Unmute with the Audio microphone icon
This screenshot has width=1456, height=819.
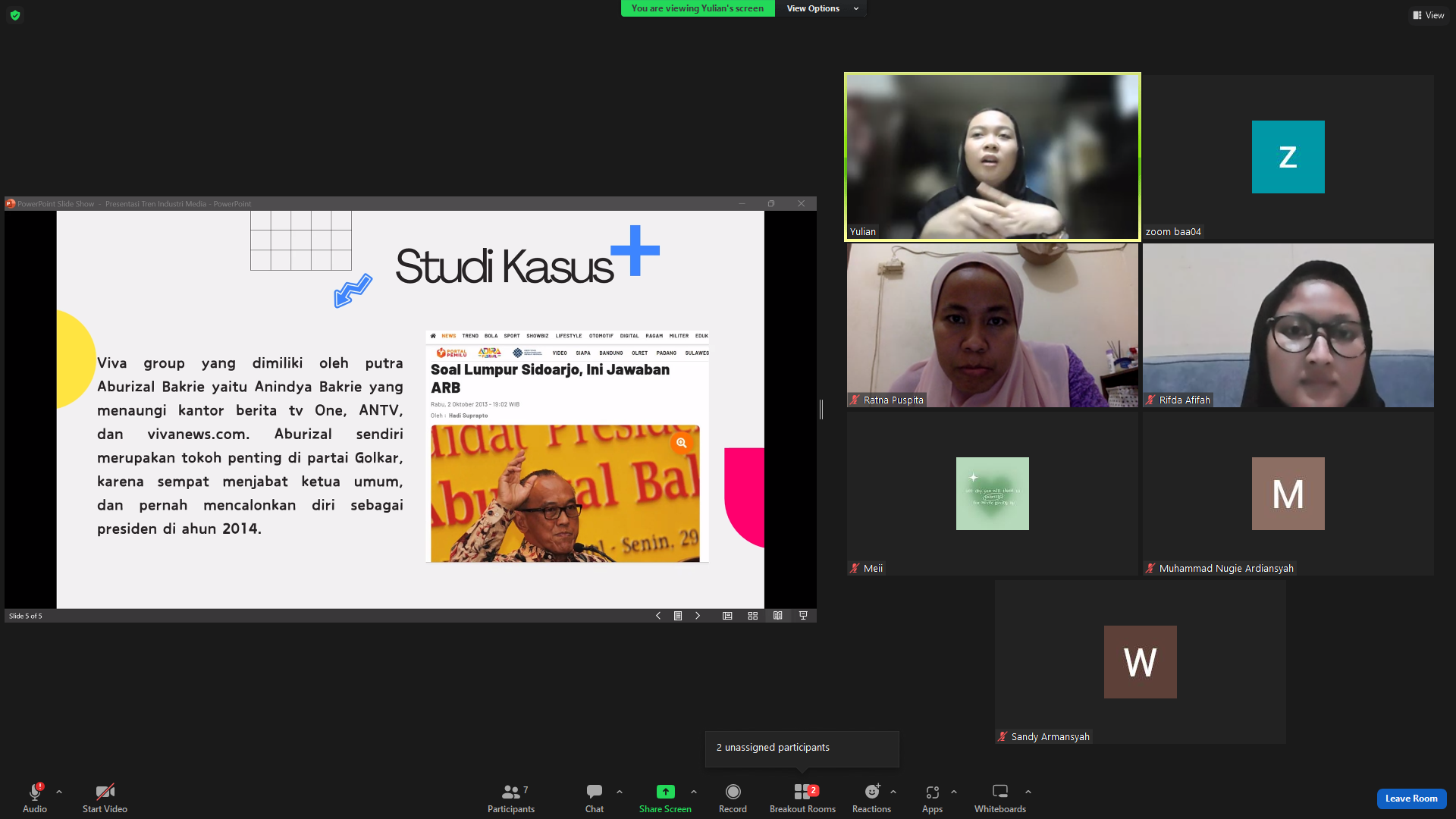35,792
